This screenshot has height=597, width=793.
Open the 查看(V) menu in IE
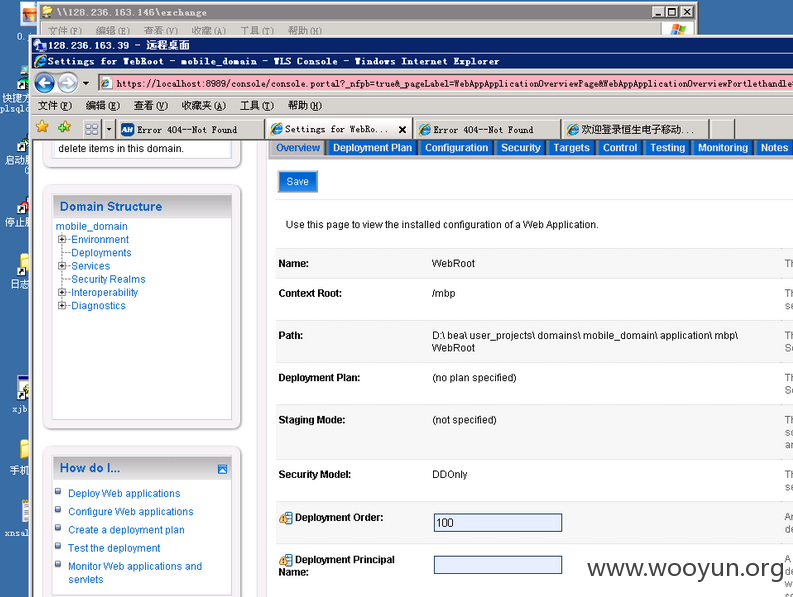[151, 105]
